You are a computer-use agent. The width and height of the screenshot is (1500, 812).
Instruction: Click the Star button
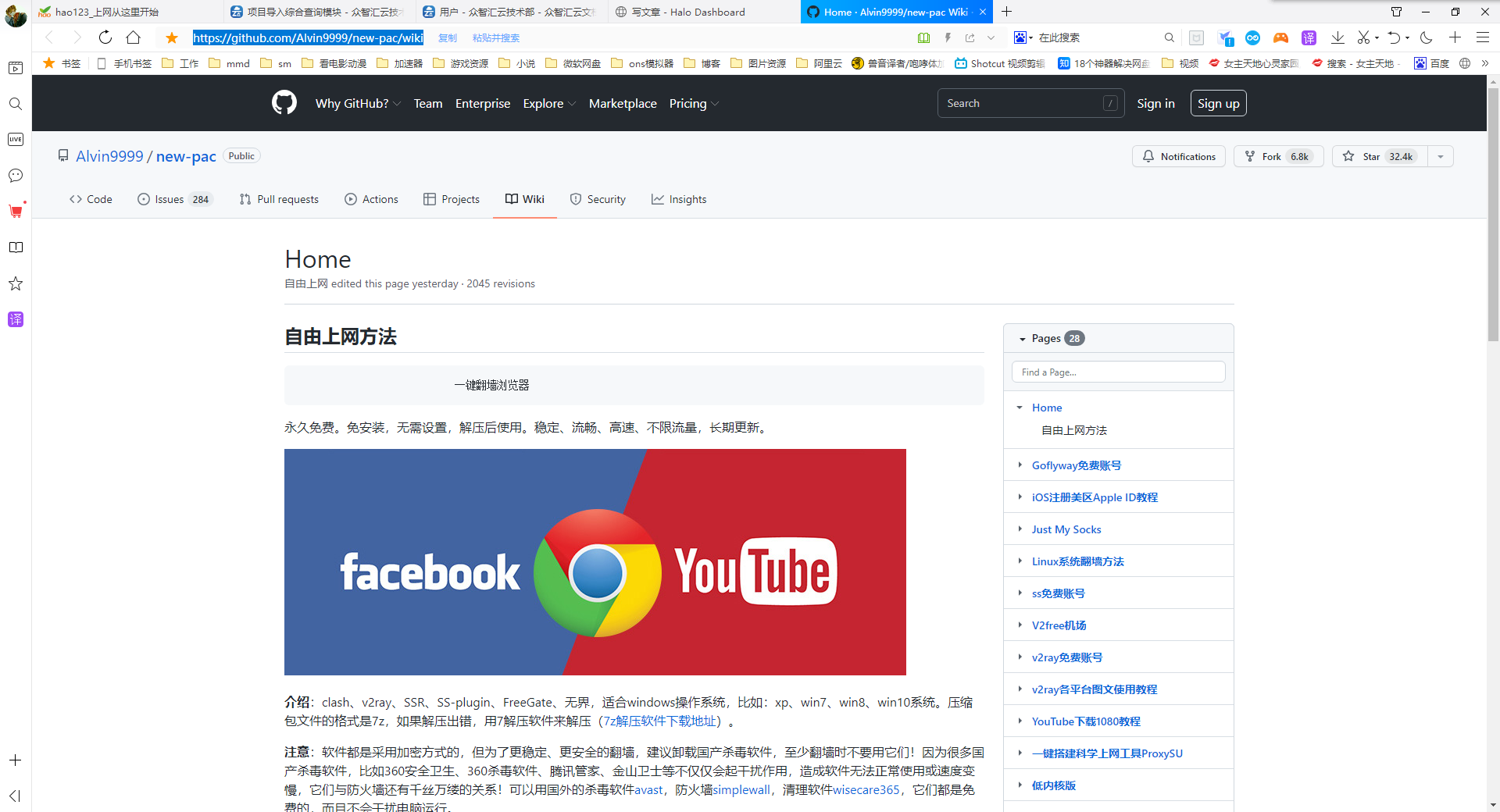click(x=1380, y=156)
